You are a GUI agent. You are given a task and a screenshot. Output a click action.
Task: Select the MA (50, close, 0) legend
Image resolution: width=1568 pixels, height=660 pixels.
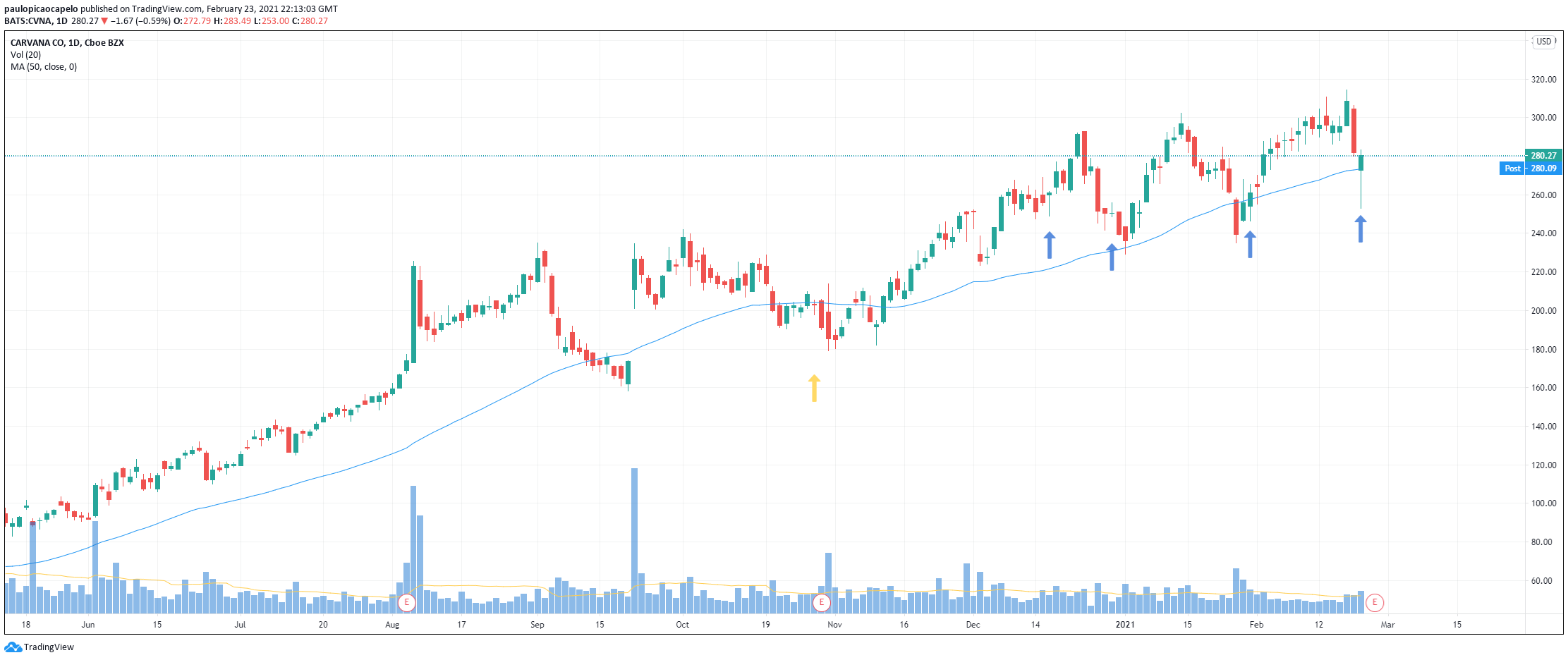click(44, 67)
